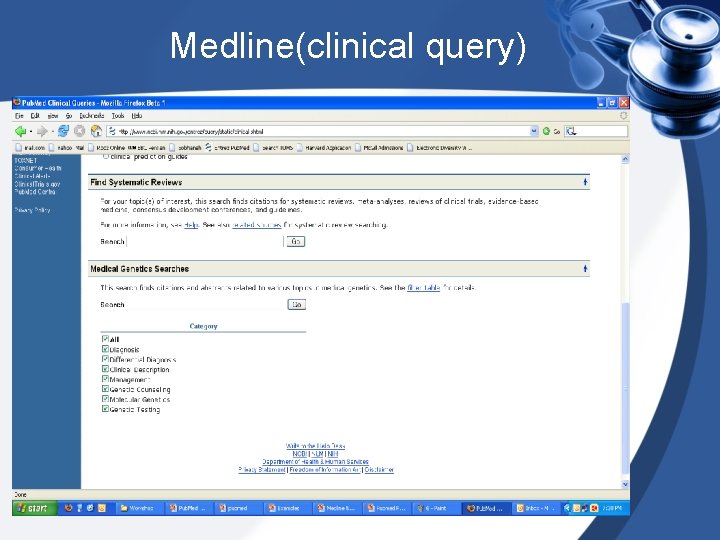
Task: Open the Forward button history dropdown arrow
Action: click(x=52, y=132)
